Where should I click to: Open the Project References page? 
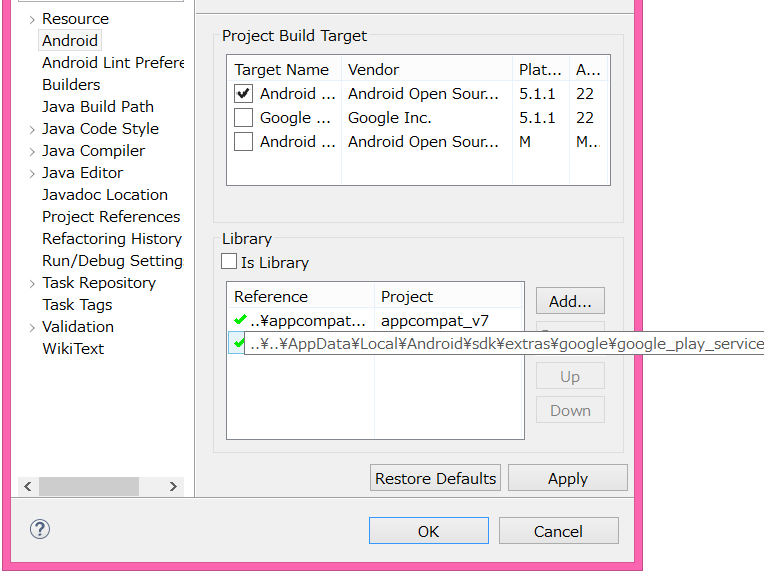(111, 217)
